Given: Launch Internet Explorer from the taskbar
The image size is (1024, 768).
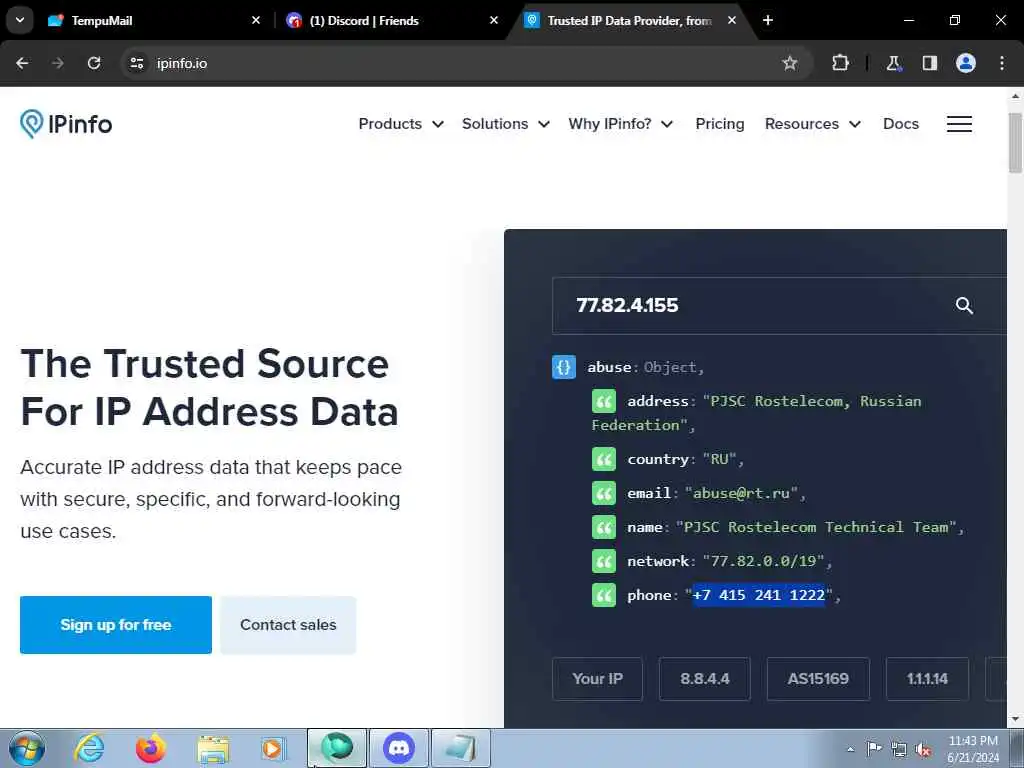Looking at the screenshot, I should pos(89,748).
